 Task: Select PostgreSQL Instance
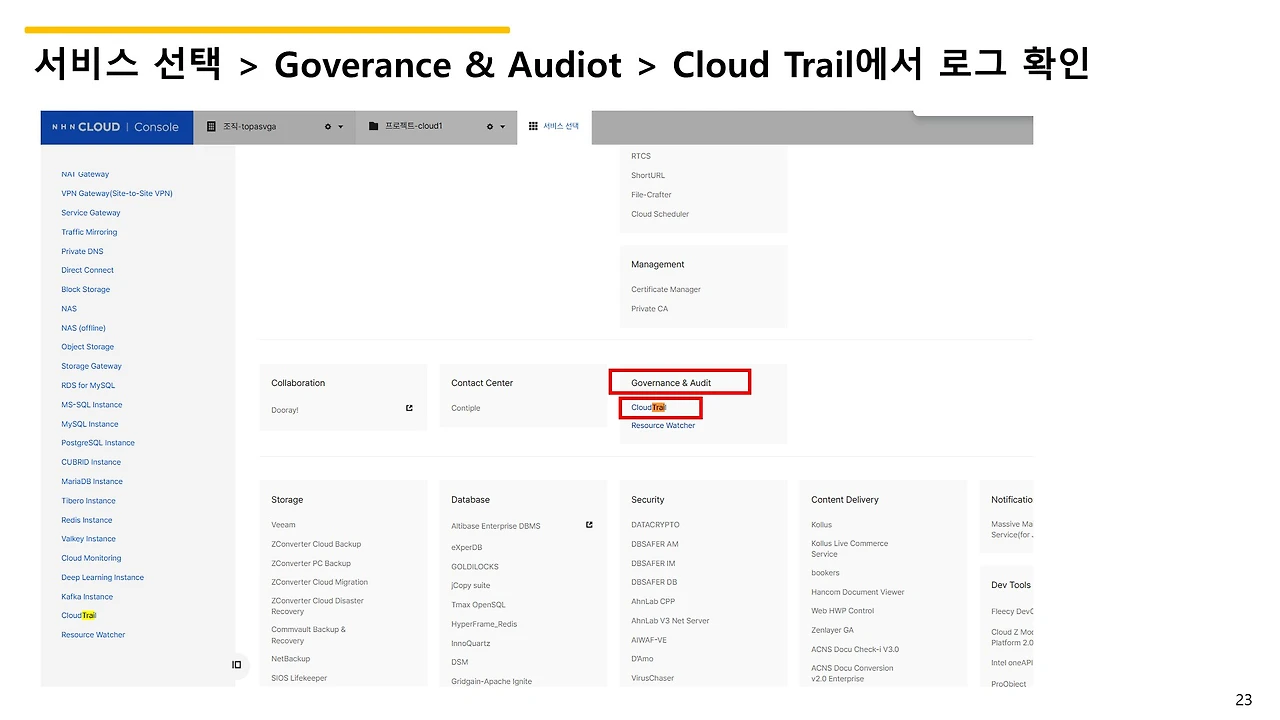point(98,443)
